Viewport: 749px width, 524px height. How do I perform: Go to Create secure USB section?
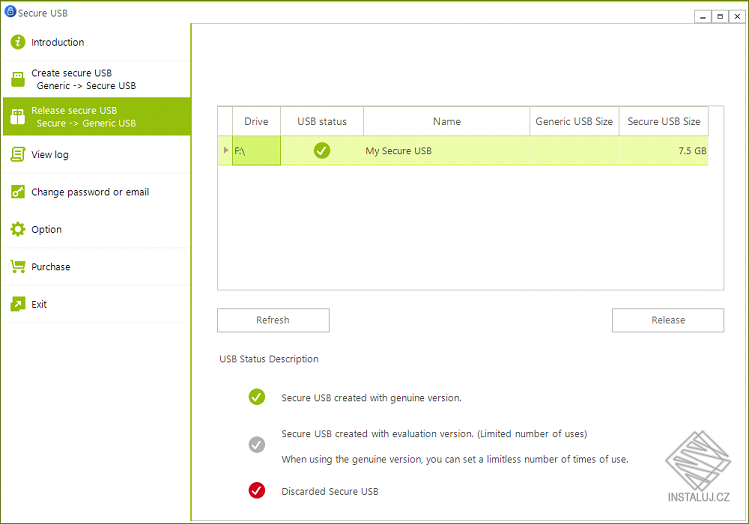96,79
